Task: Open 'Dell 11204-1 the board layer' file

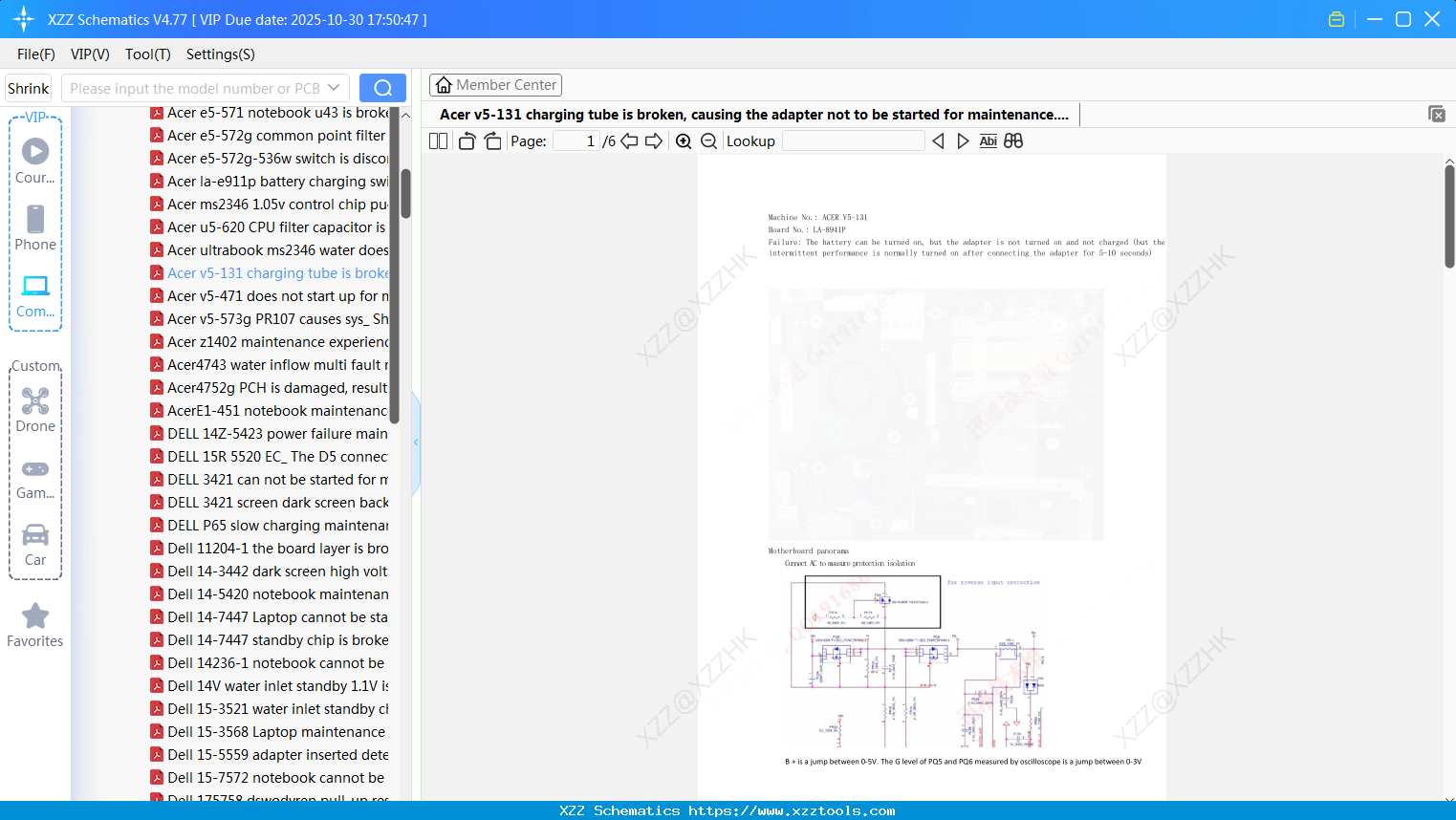Action: pos(270,549)
